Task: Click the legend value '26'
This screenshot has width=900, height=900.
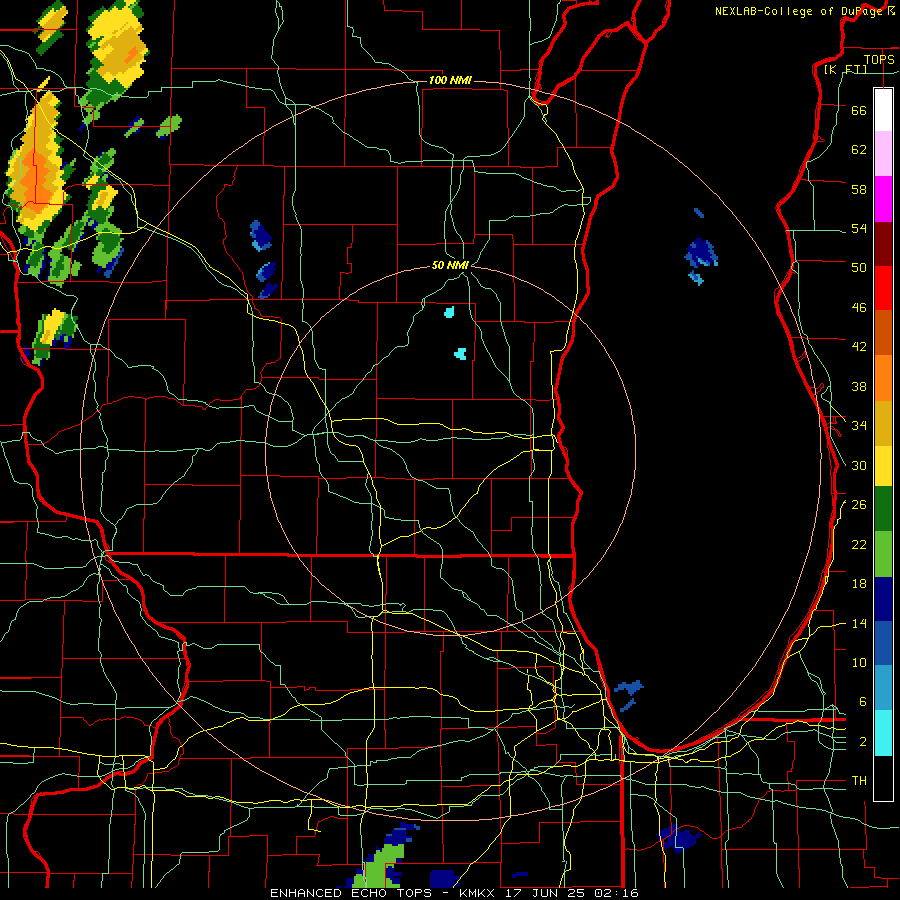Action: coord(859,505)
